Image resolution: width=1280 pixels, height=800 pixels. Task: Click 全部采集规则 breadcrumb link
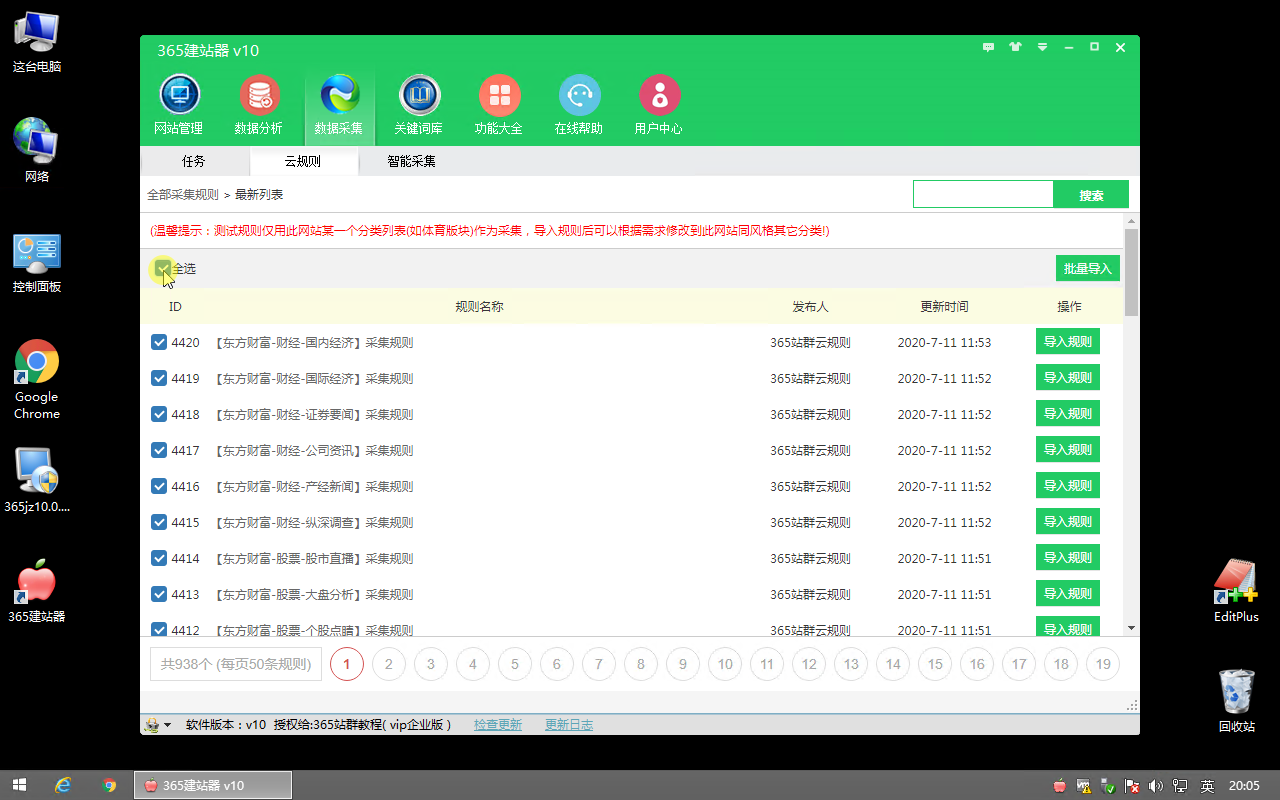tap(183, 194)
